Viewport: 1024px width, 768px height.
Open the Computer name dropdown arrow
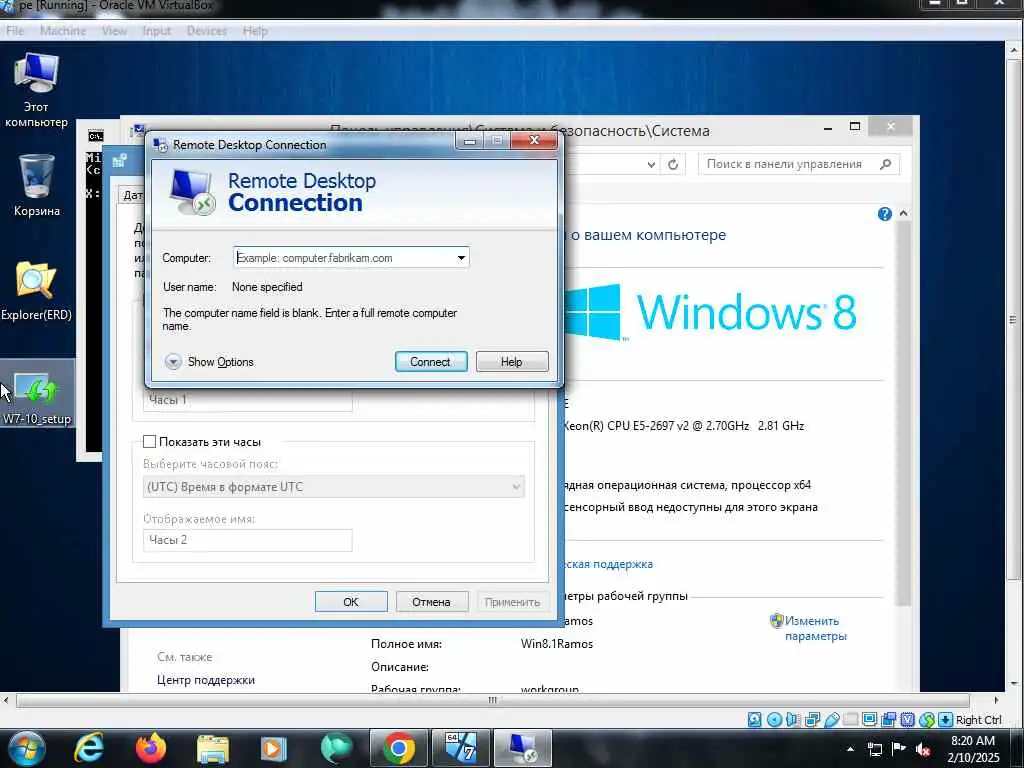point(461,257)
